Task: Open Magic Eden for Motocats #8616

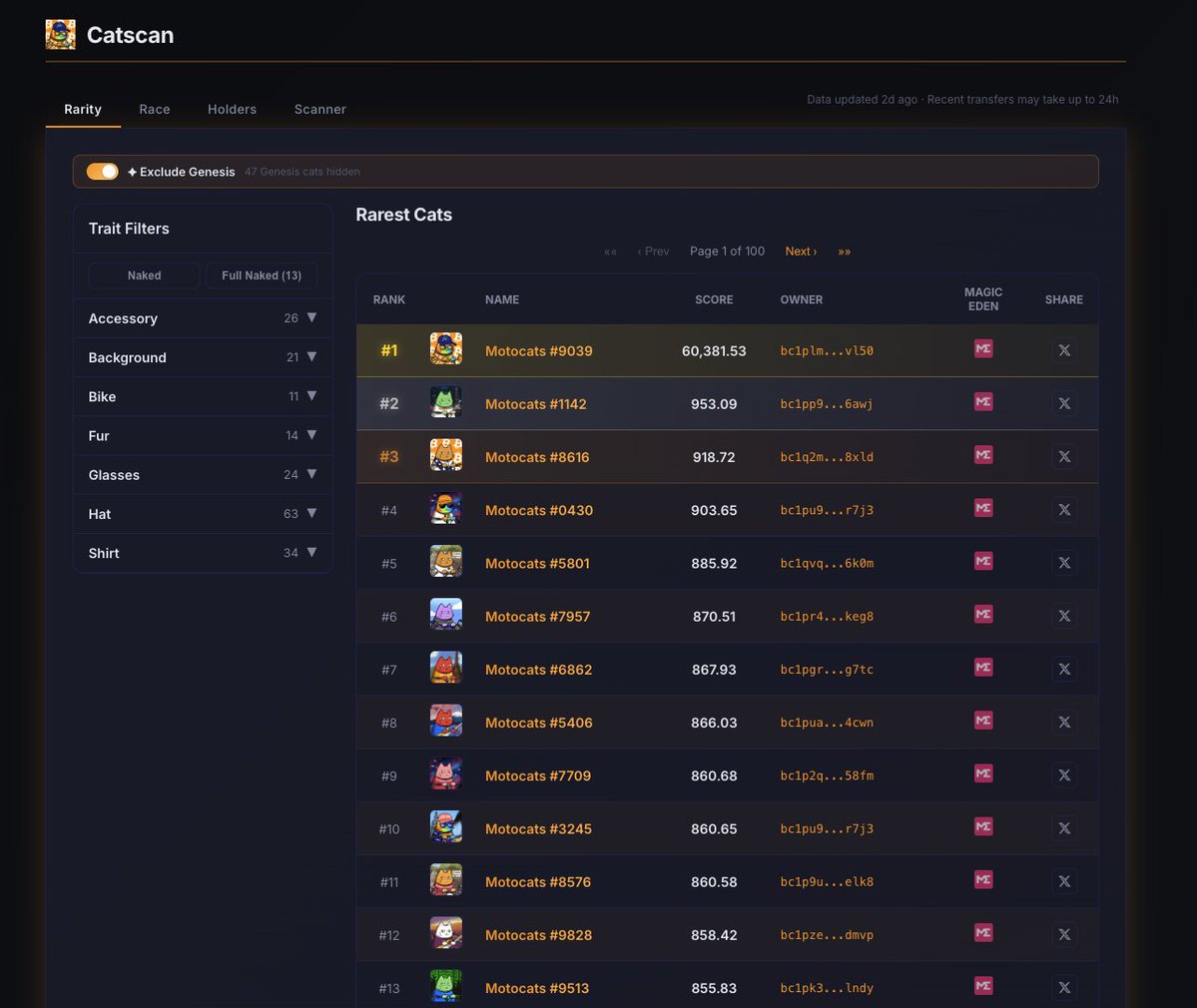Action: (x=983, y=455)
